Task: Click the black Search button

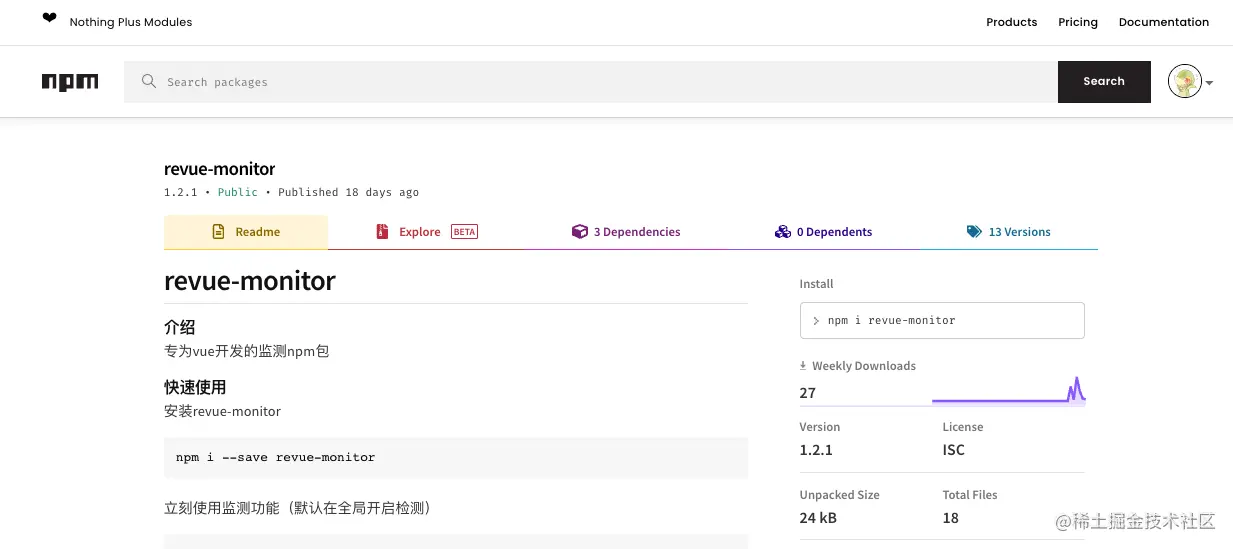Action: 1104,81
